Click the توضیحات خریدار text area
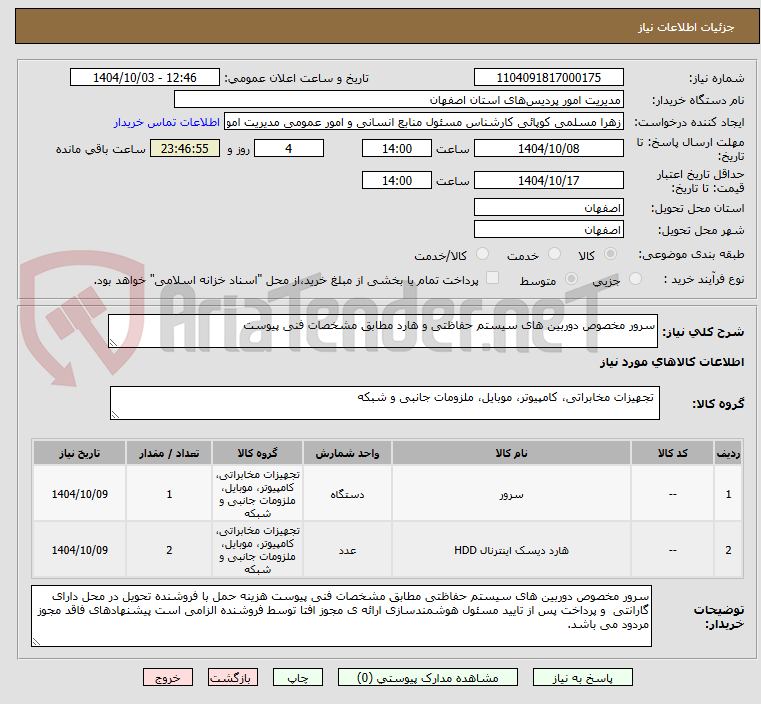This screenshot has height=704, width=761. tap(341, 616)
